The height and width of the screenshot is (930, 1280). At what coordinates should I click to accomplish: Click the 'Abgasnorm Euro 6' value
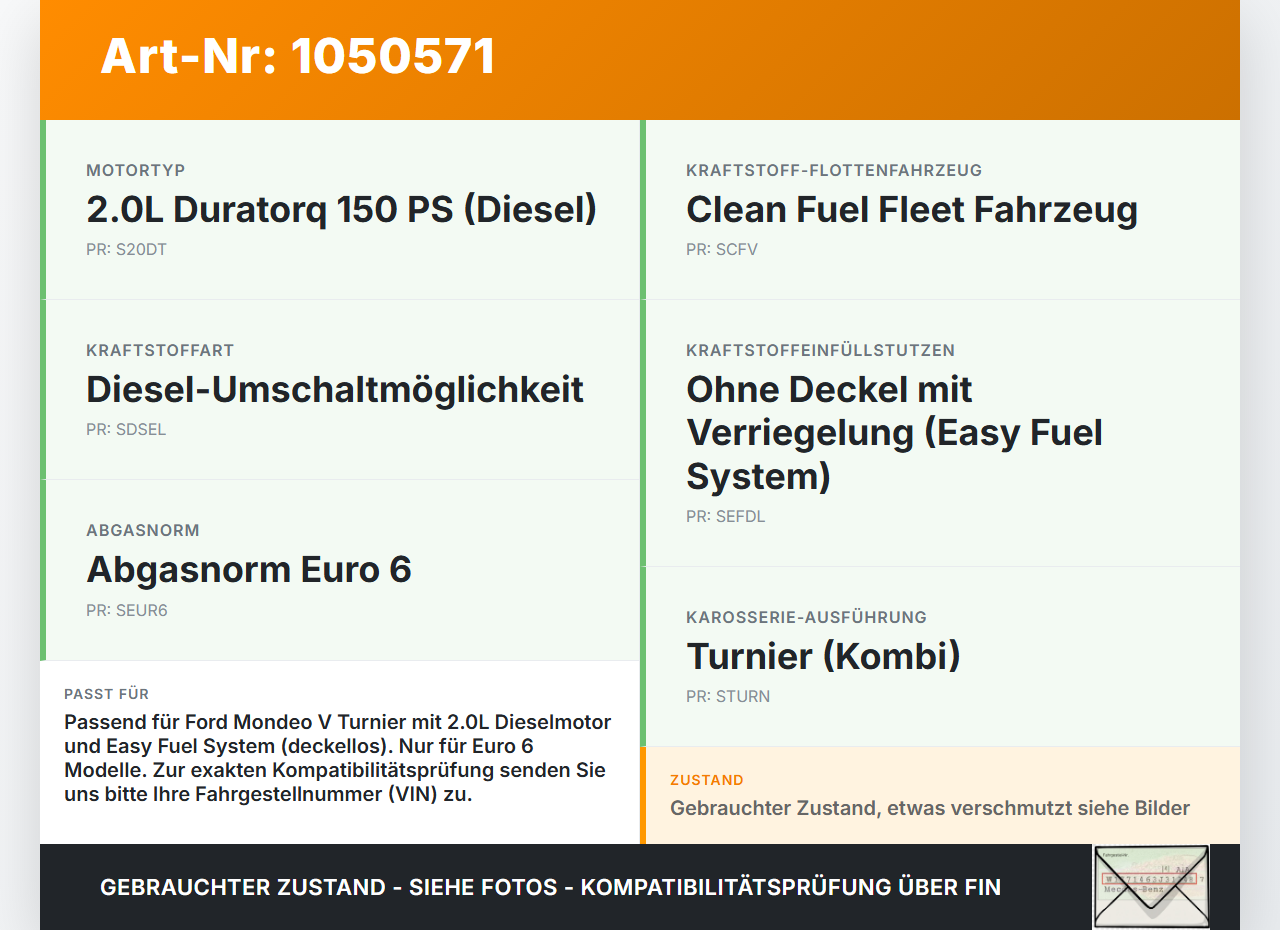point(249,570)
